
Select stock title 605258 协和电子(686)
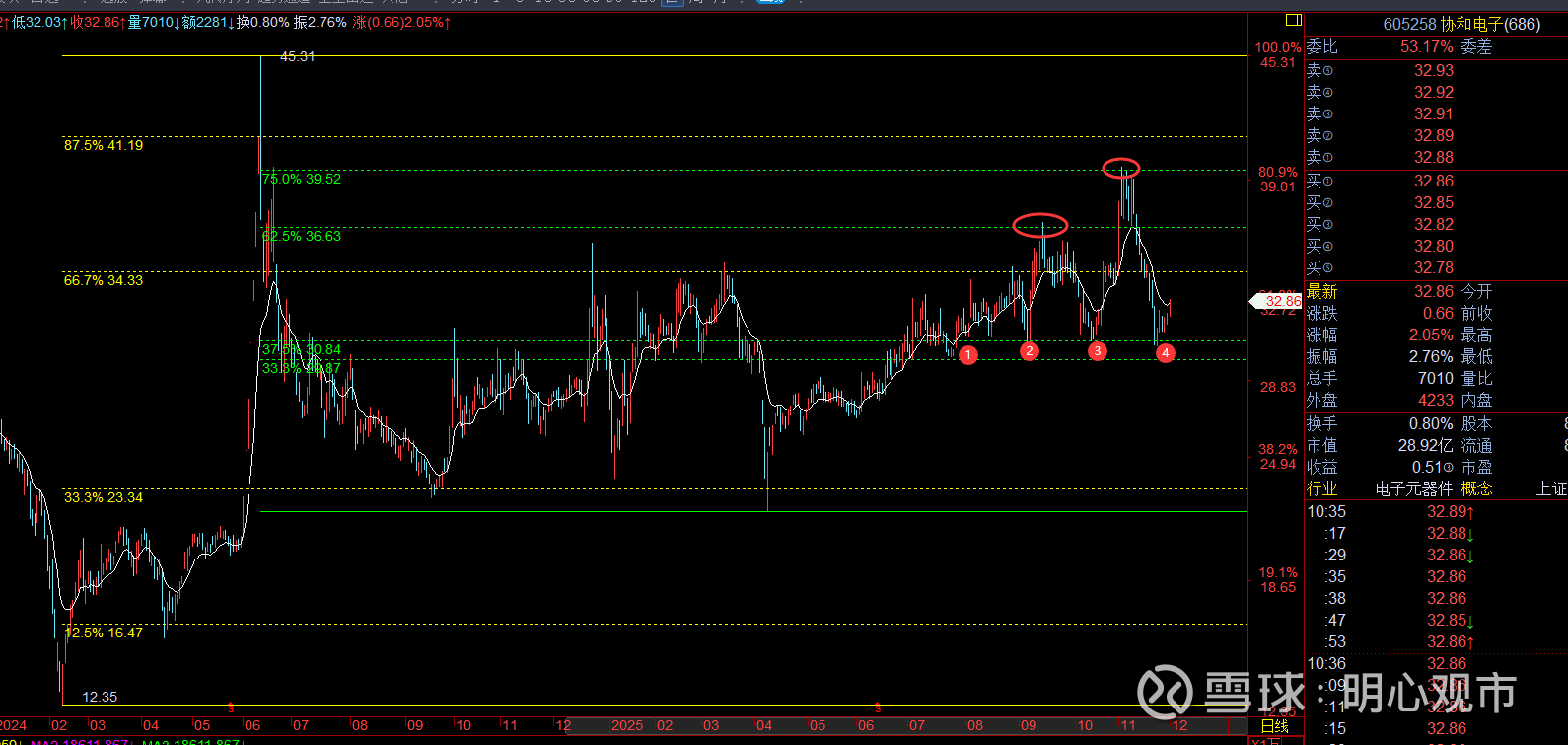(x=1461, y=24)
